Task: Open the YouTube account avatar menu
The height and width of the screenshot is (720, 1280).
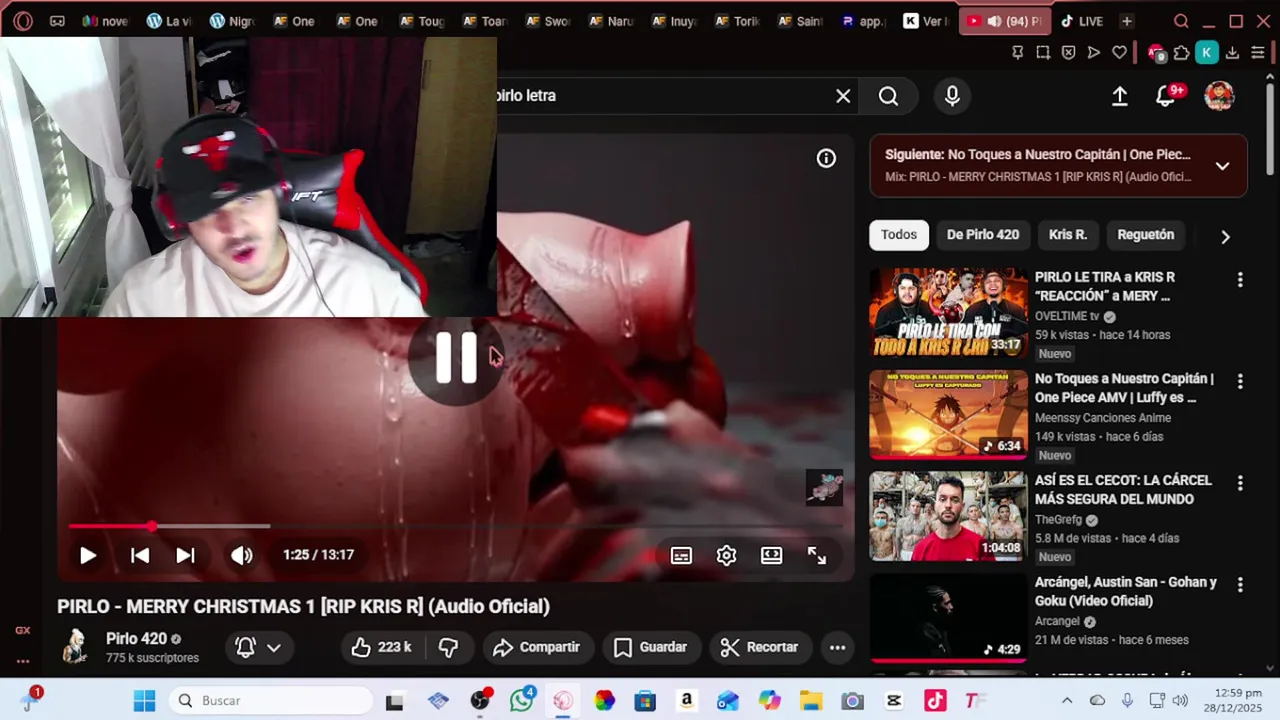Action: pyautogui.click(x=1219, y=96)
